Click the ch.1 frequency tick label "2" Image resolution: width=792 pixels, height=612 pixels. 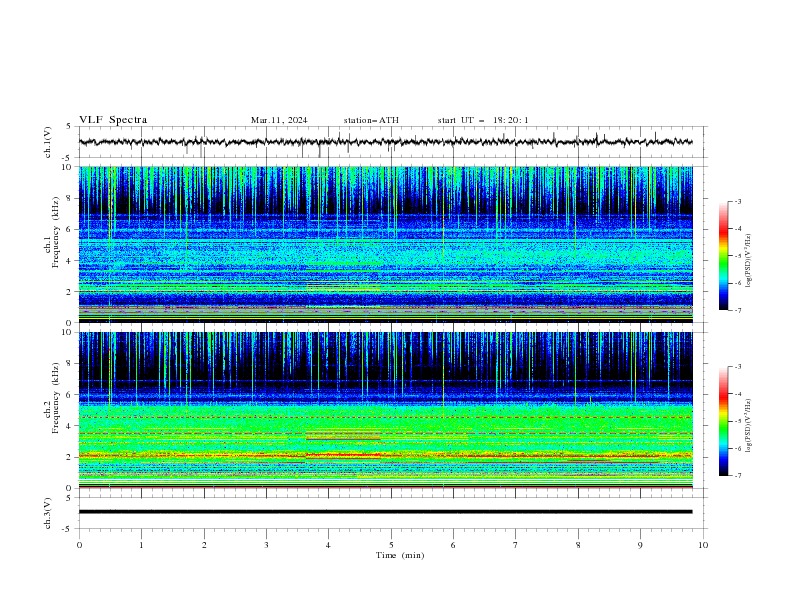[69, 292]
